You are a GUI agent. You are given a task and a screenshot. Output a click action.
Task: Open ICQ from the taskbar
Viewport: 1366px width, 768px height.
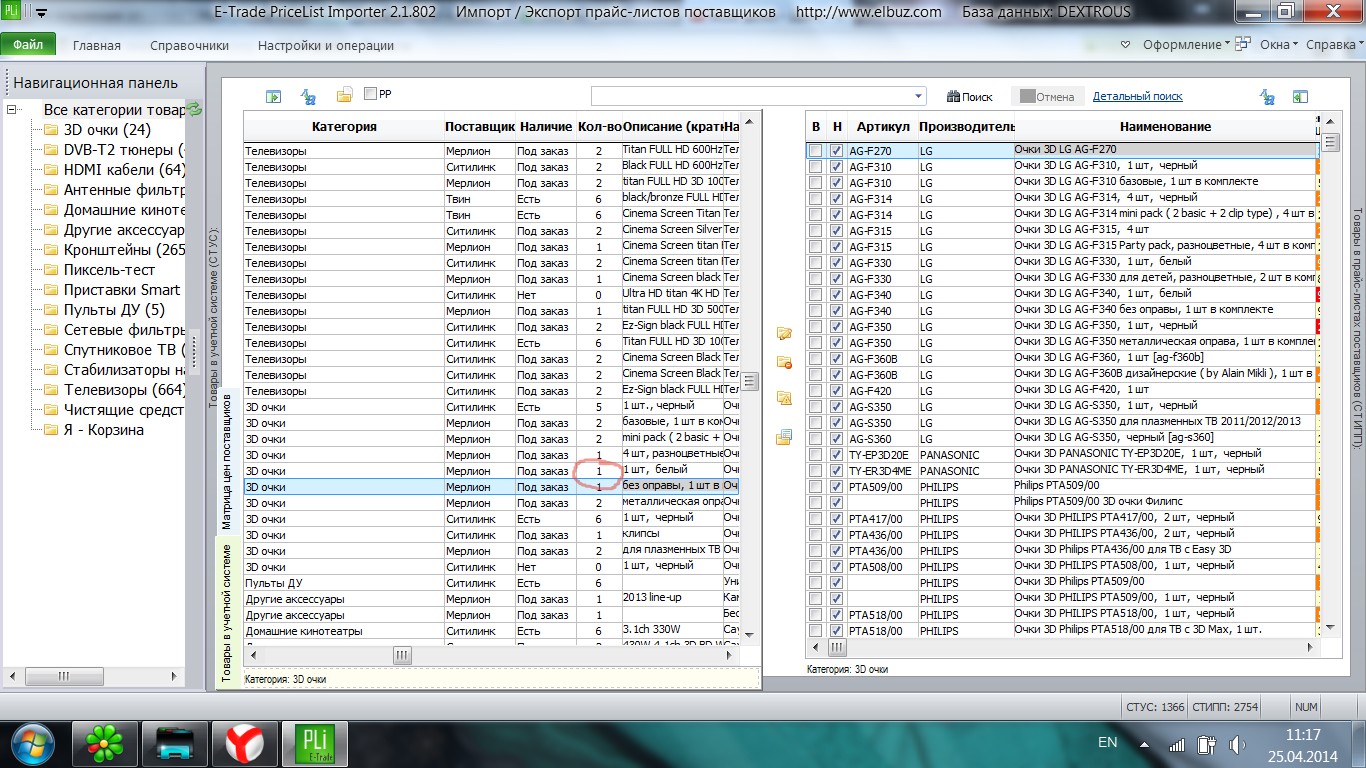104,743
